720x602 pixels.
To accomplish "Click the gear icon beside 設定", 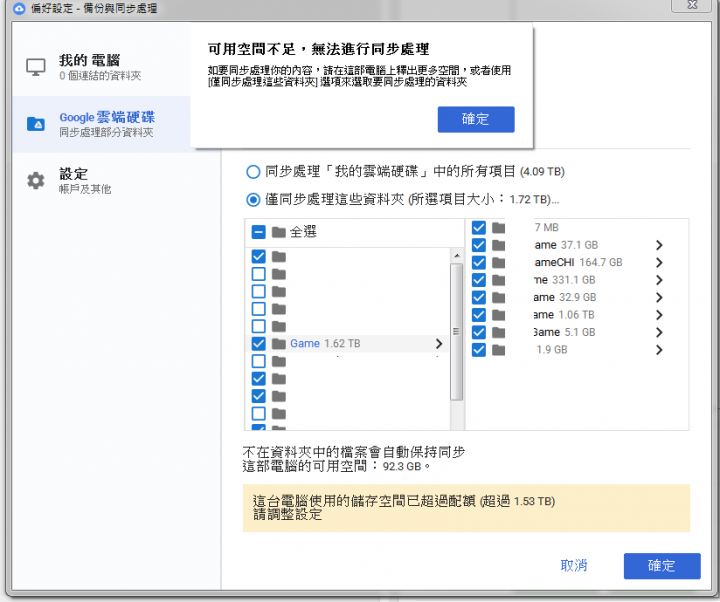I will click(x=36, y=180).
